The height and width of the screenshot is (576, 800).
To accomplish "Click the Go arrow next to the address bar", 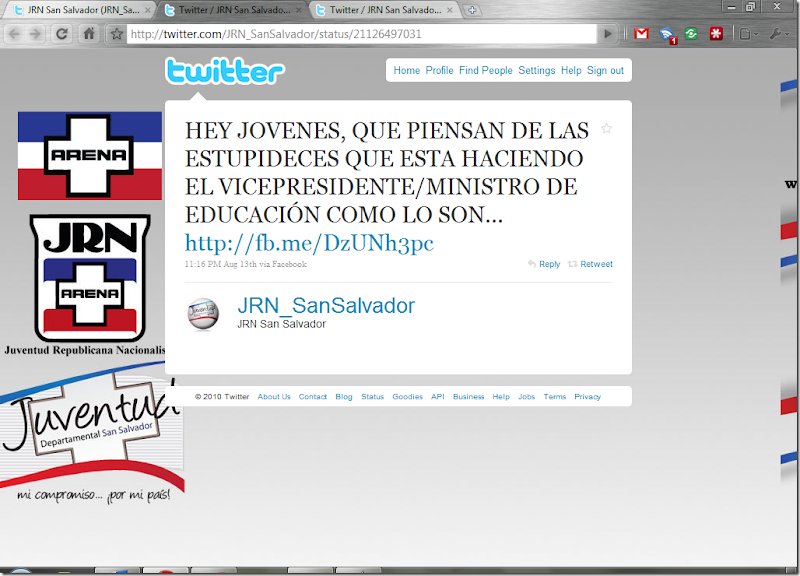I will pyautogui.click(x=608, y=34).
